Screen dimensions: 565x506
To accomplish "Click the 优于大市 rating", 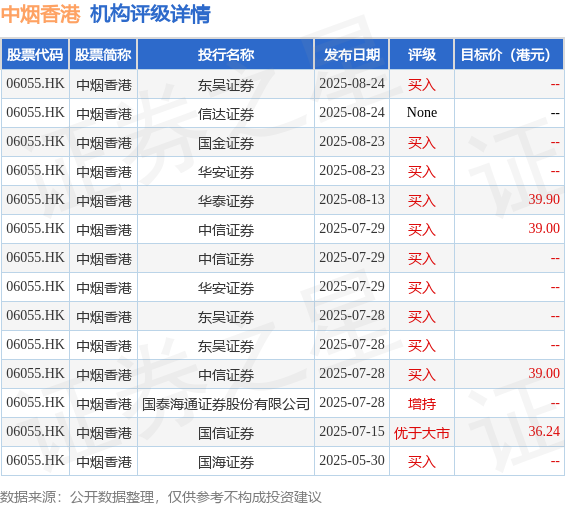I will [422, 433].
